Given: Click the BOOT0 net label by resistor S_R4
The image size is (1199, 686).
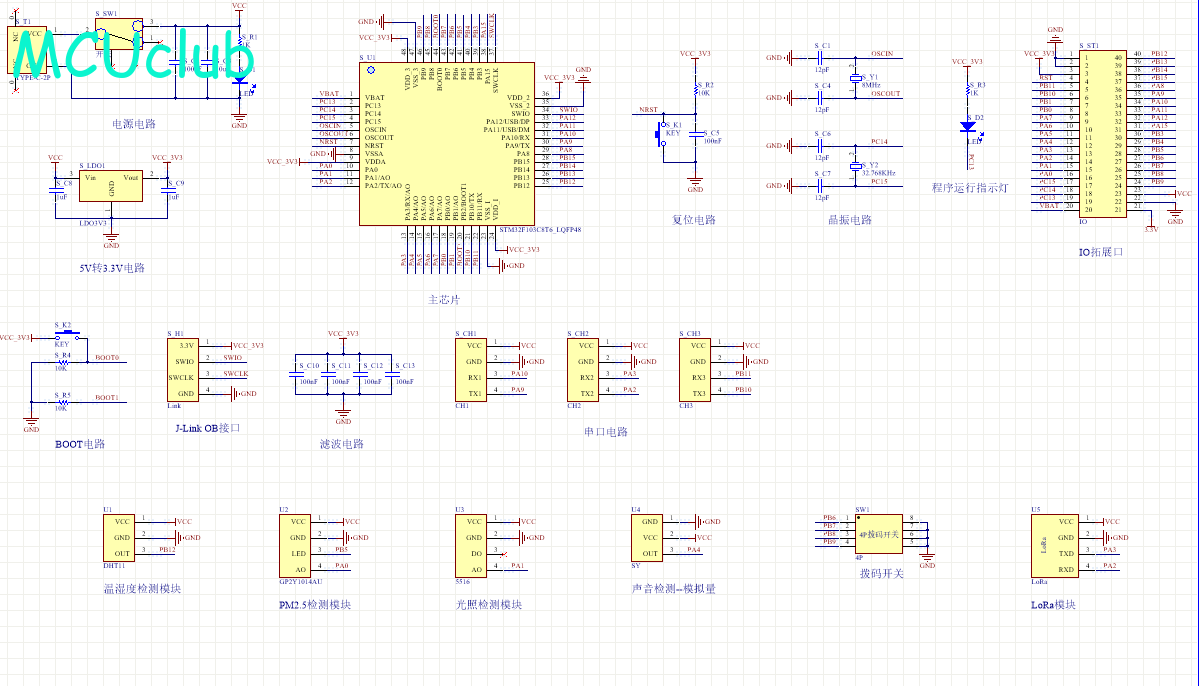Looking at the screenshot, I should (107, 357).
